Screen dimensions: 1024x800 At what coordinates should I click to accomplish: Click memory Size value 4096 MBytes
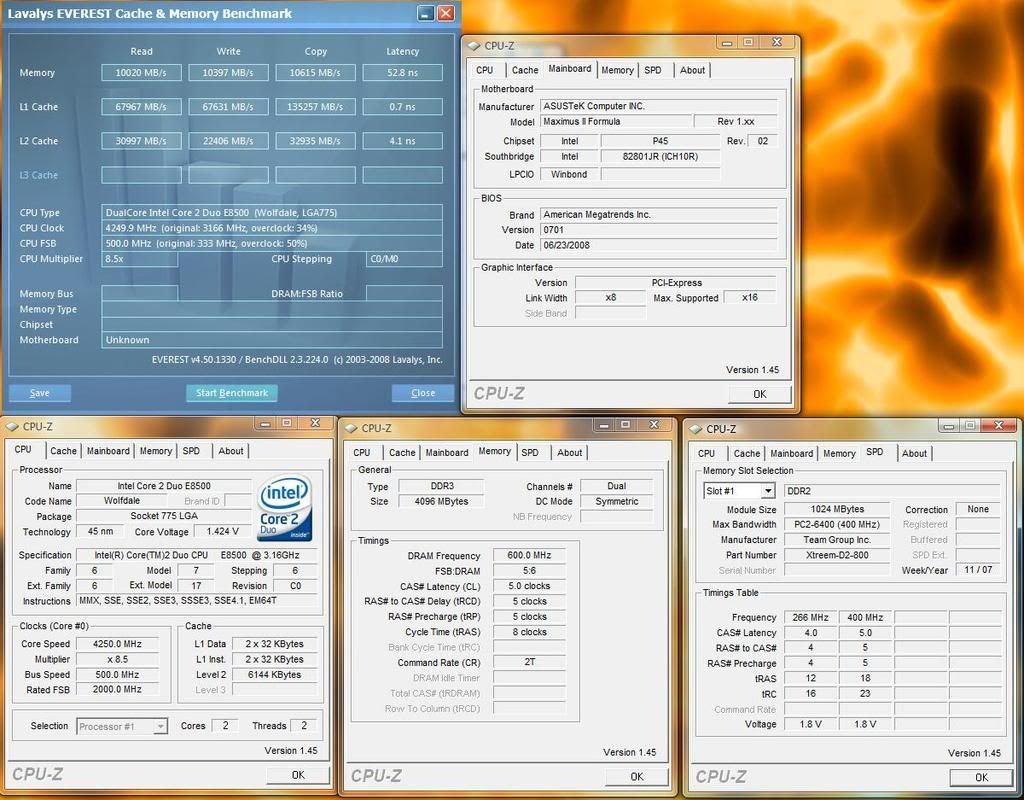(441, 502)
